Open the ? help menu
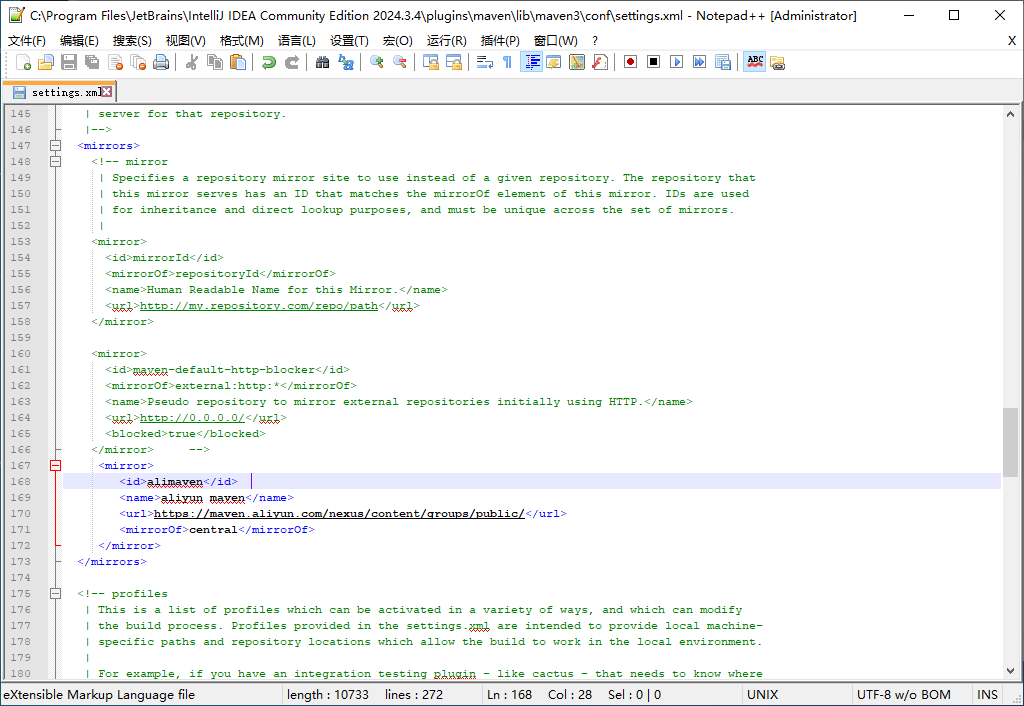The width and height of the screenshot is (1024, 706). click(595, 40)
